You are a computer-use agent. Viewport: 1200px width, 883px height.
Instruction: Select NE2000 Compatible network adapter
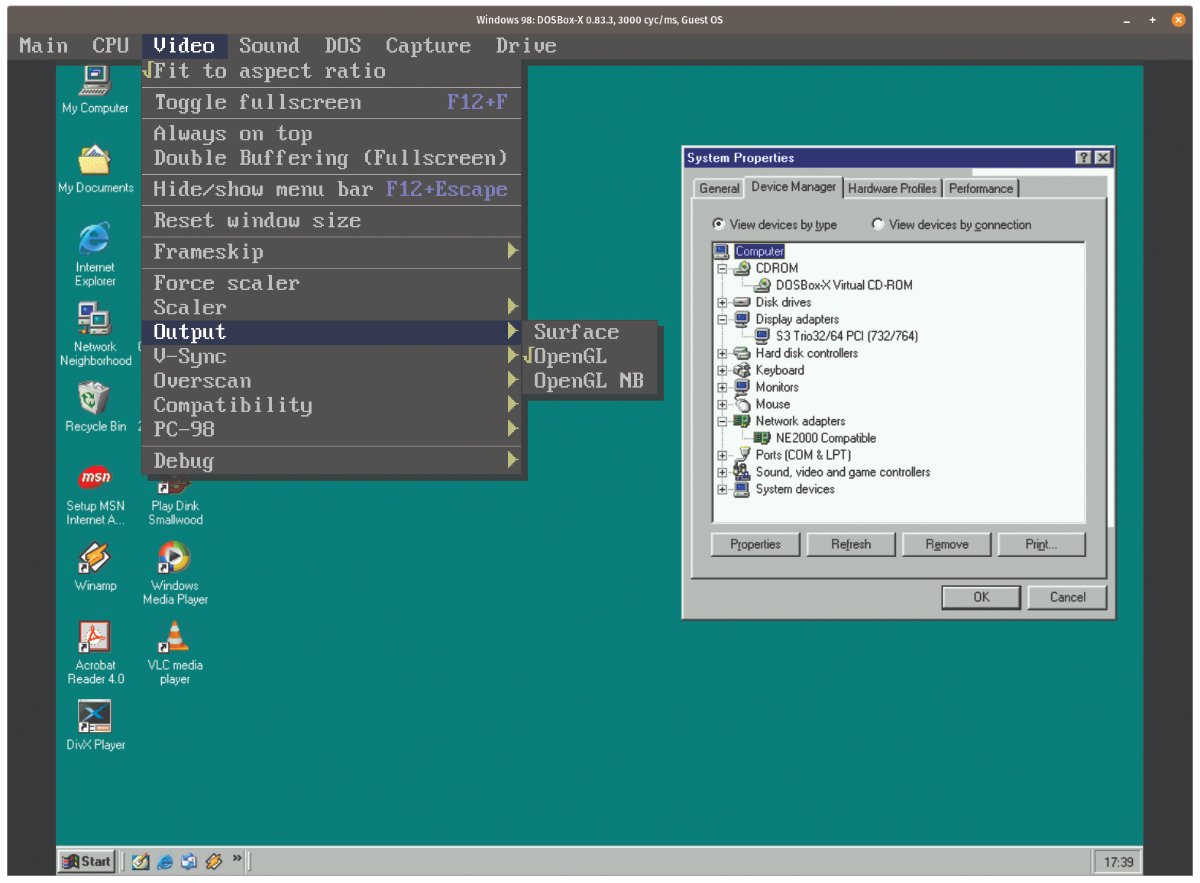tap(816, 438)
